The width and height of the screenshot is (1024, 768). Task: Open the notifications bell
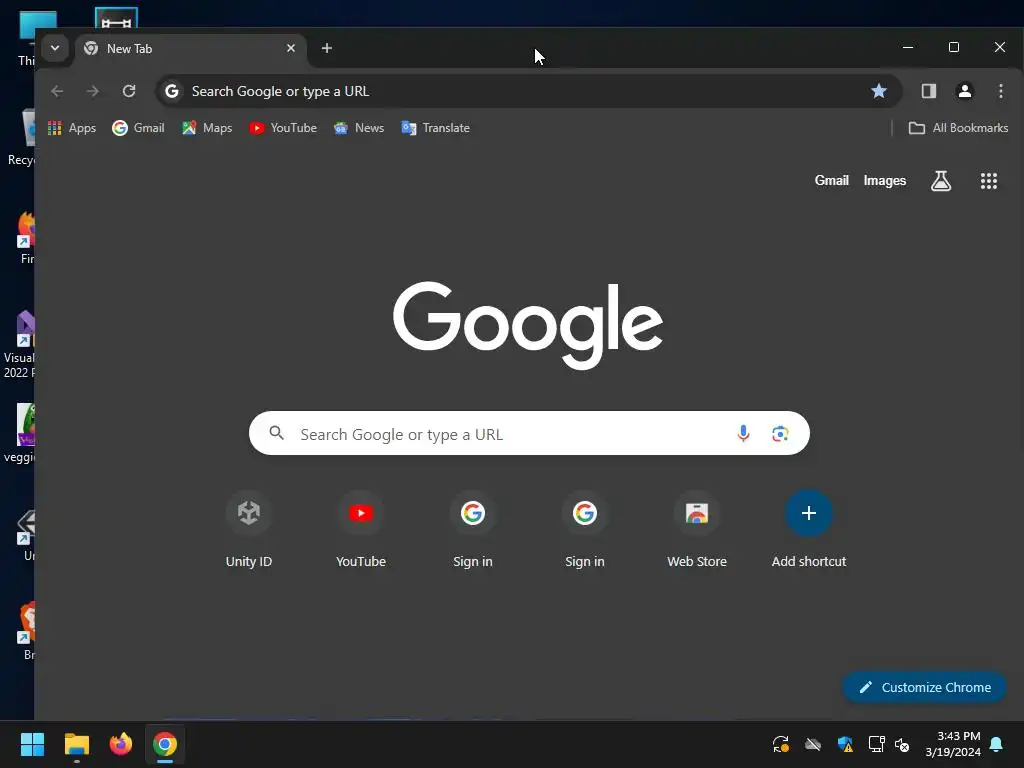[997, 744]
